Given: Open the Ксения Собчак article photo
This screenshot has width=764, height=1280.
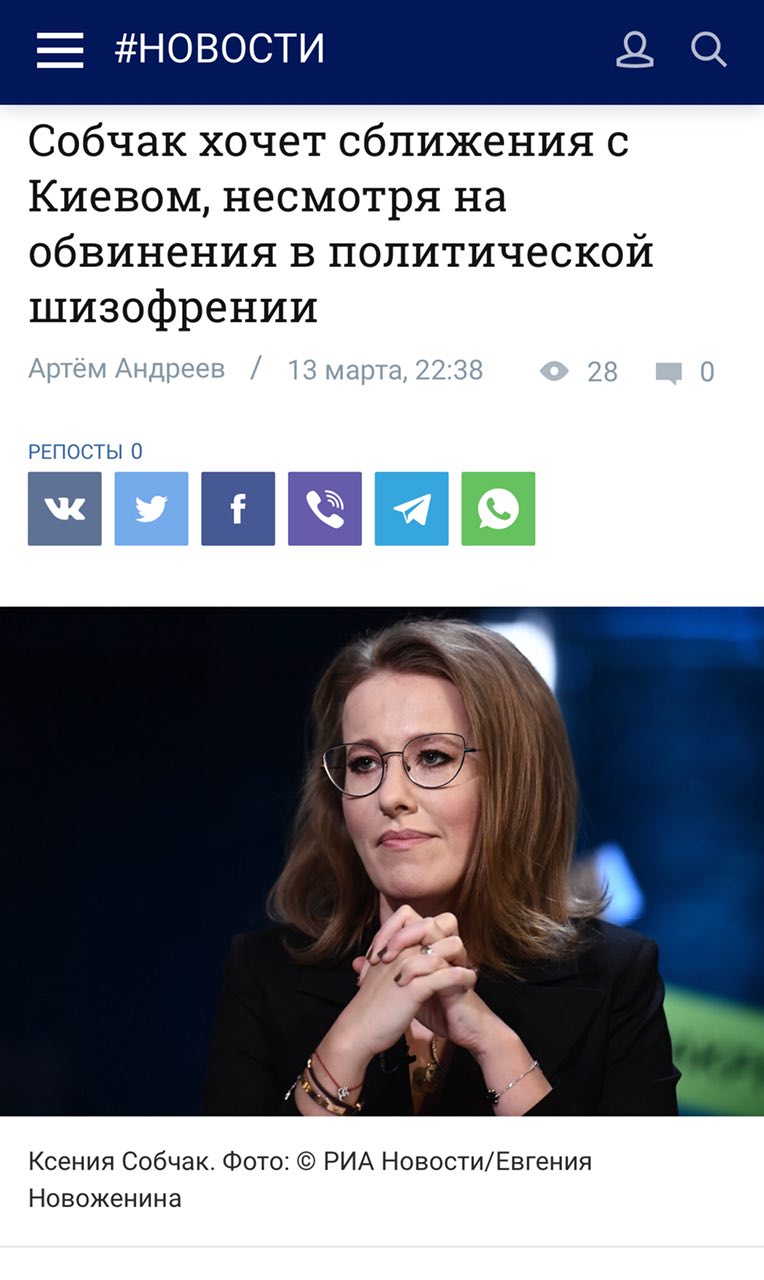Looking at the screenshot, I should tap(382, 861).
